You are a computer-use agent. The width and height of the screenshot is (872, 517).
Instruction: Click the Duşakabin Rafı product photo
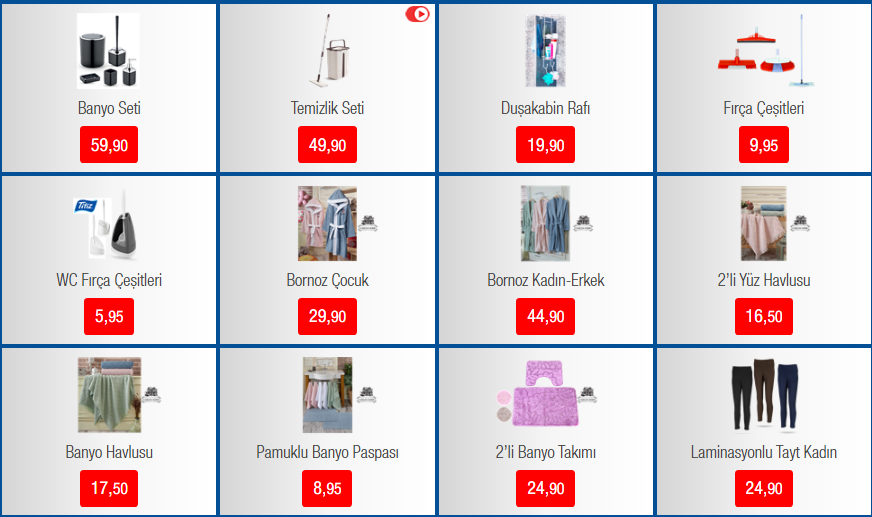point(546,51)
